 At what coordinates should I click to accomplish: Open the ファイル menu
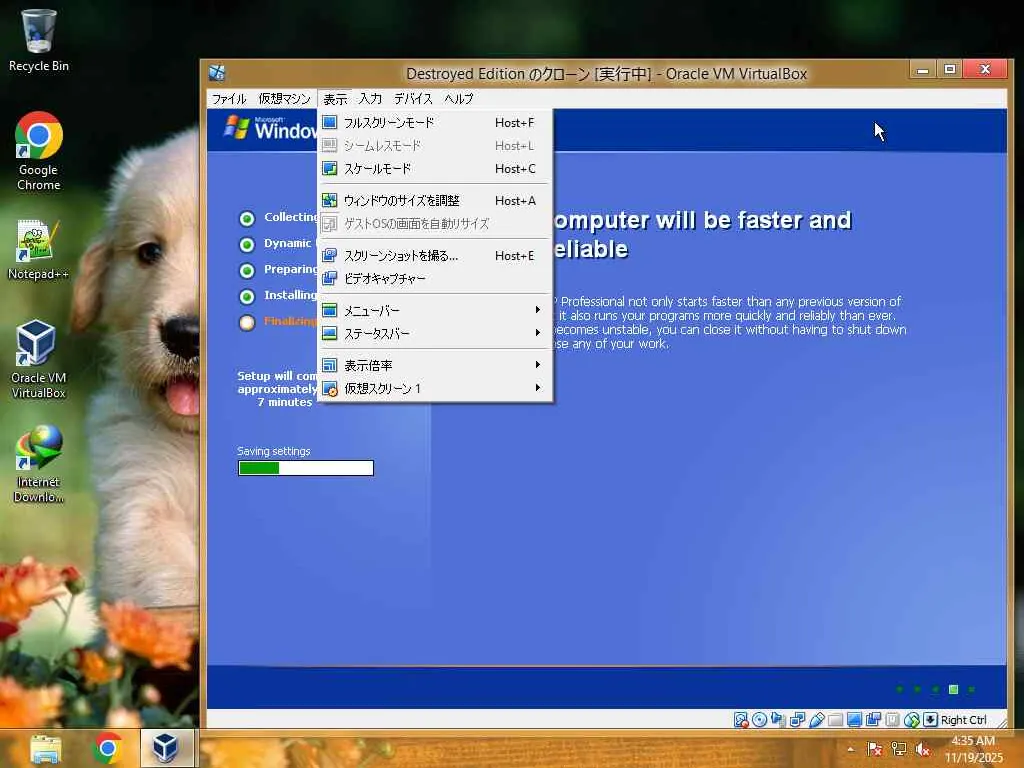click(x=229, y=99)
